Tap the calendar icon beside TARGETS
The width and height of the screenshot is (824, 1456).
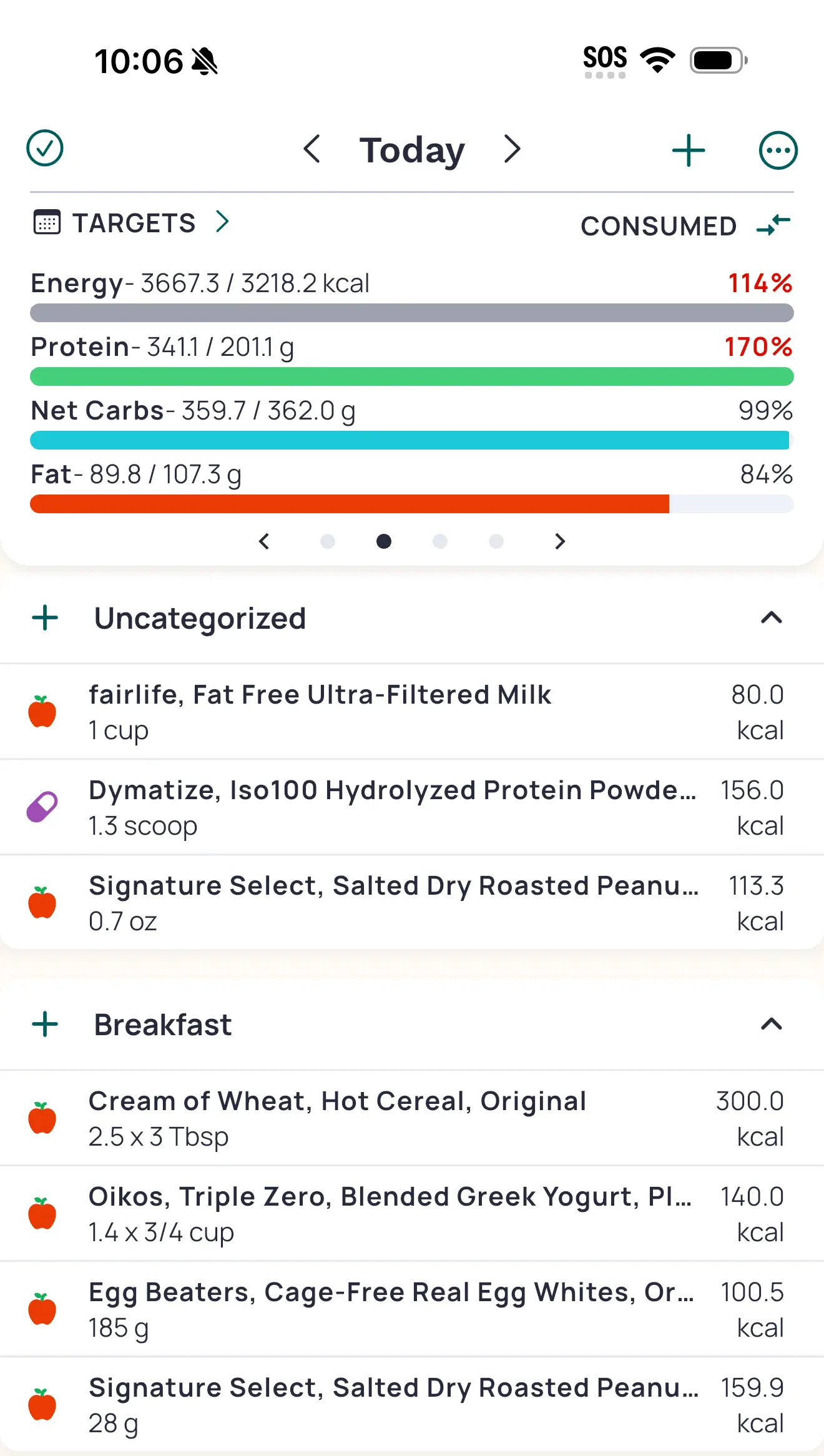coord(47,222)
